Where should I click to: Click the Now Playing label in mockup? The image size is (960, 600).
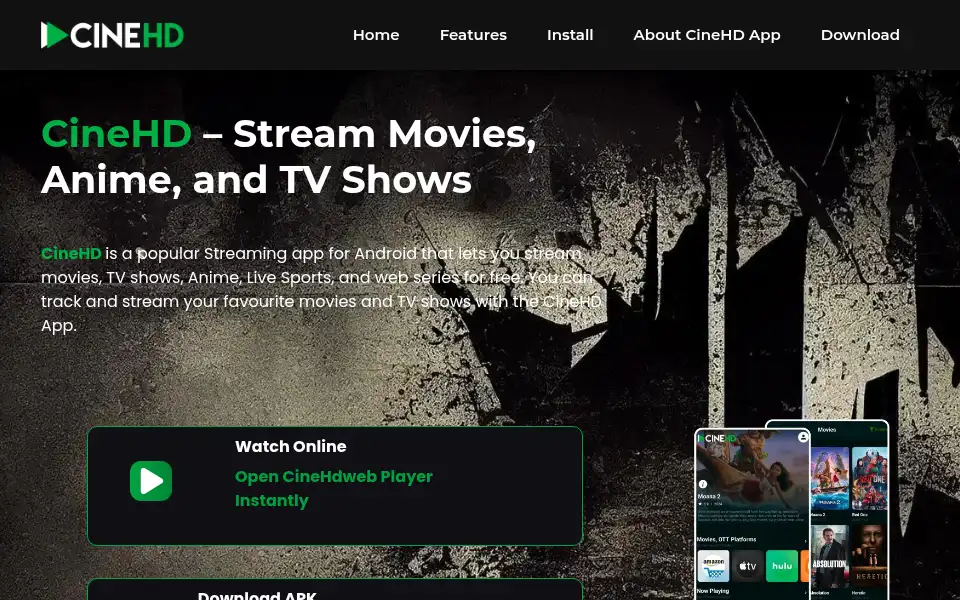(713, 591)
